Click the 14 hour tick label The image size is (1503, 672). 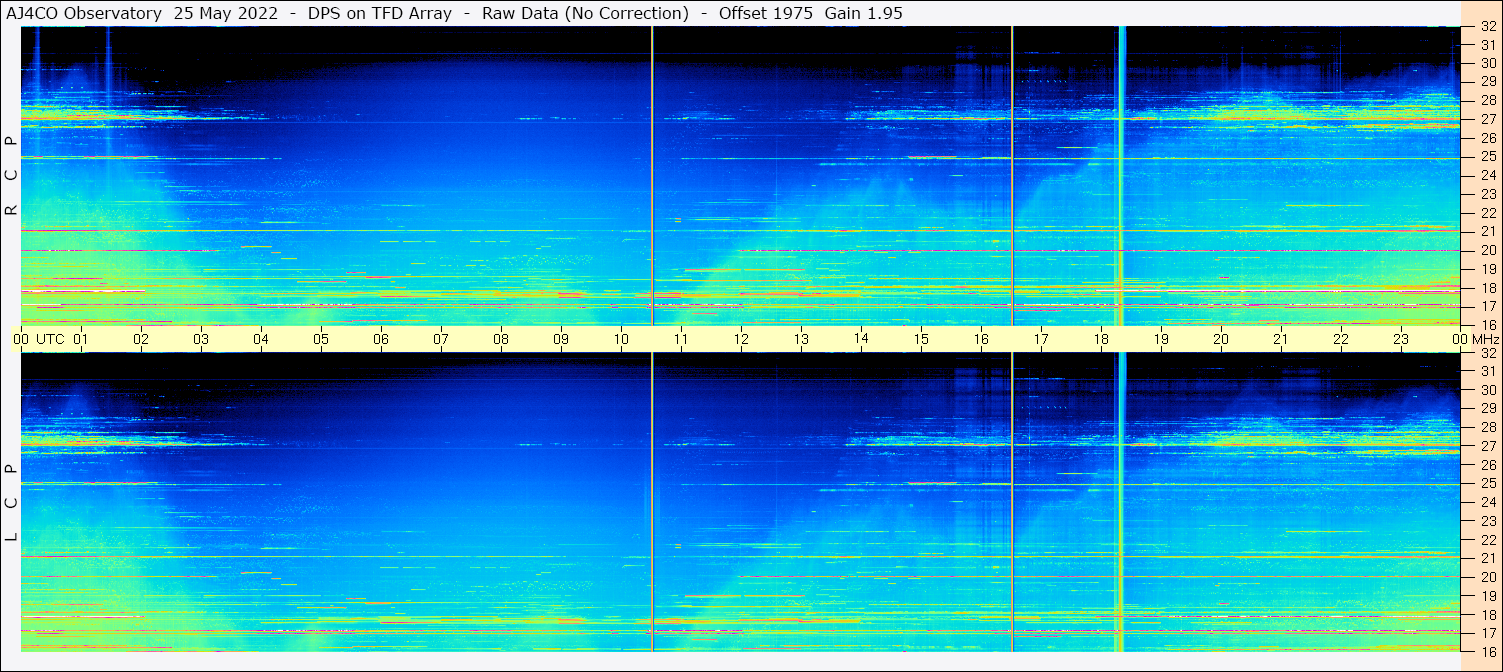pyautogui.click(x=861, y=338)
